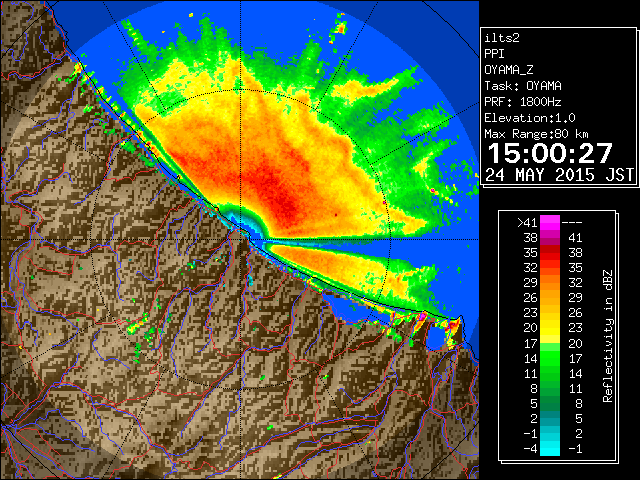The image size is (640, 480).
Task: Click the Reflectivity in dBZ axis label
Action: click(x=607, y=336)
